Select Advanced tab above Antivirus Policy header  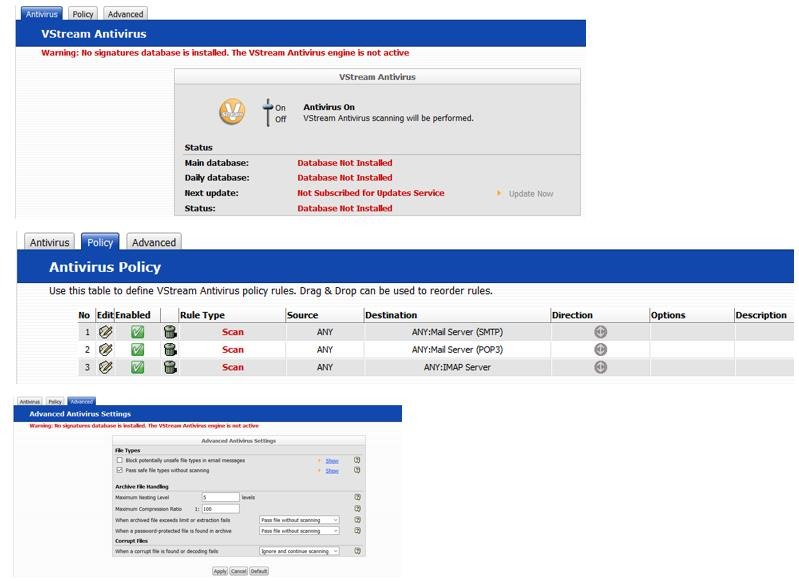coord(154,243)
